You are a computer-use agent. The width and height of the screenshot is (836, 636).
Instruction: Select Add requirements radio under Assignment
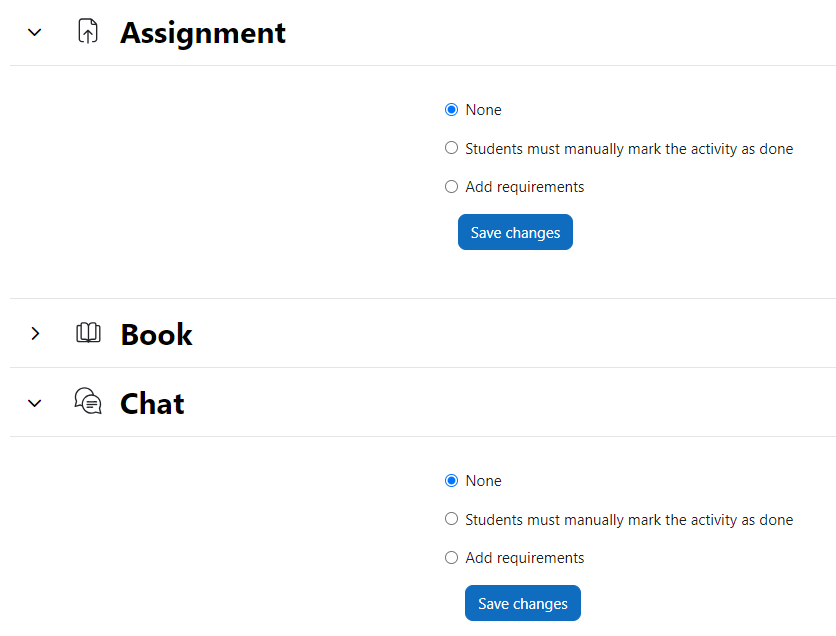452,187
